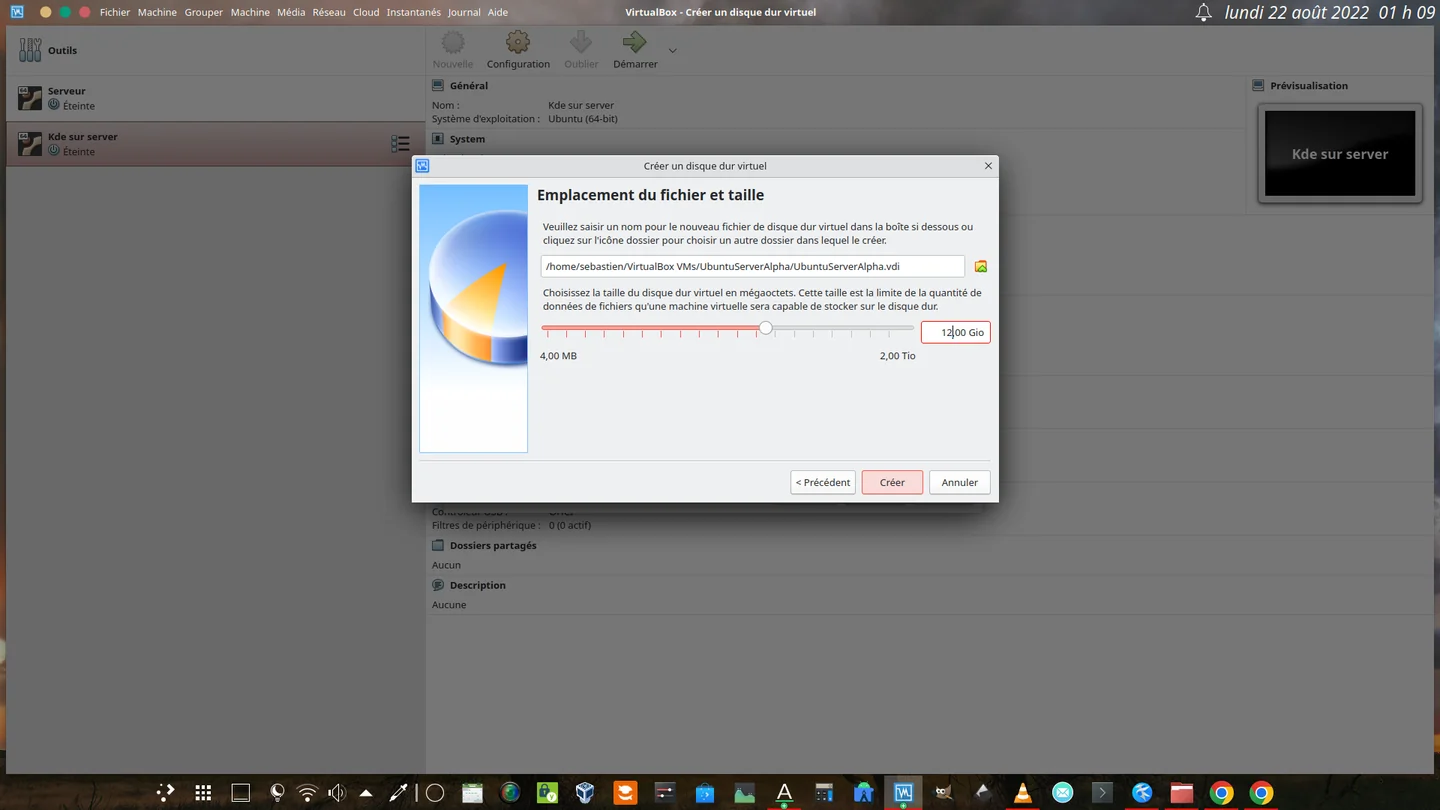This screenshot has height=810, width=1440.
Task: Click the Outils tools icon
Action: [30, 50]
